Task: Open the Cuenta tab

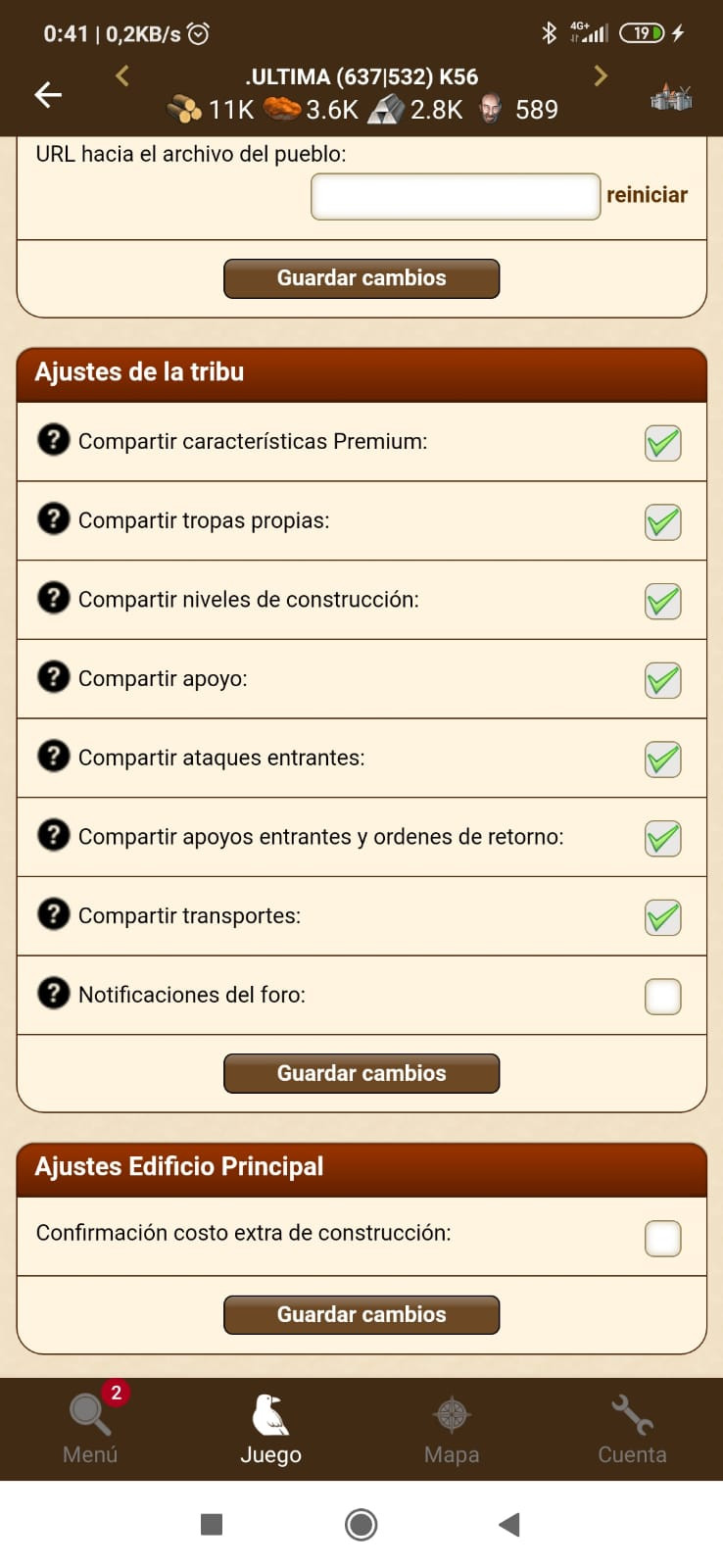Action: tap(632, 1429)
